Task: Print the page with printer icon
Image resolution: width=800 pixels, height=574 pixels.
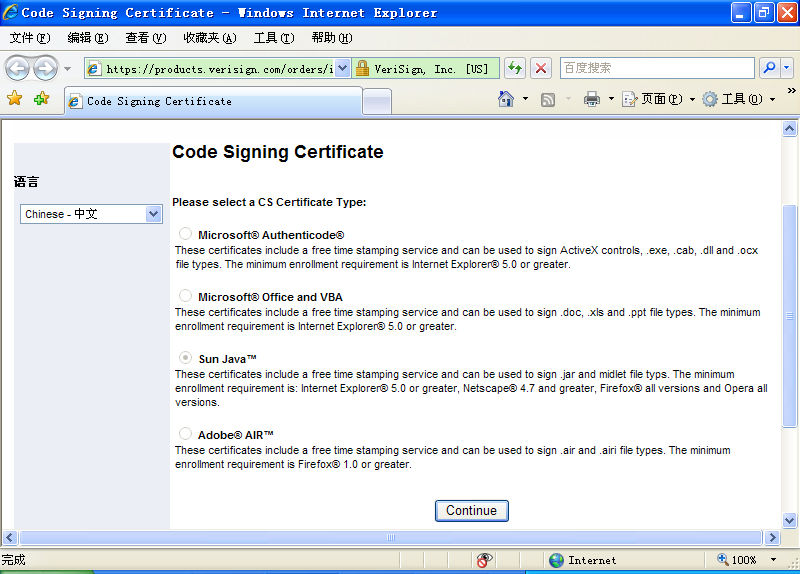Action: pyautogui.click(x=592, y=99)
